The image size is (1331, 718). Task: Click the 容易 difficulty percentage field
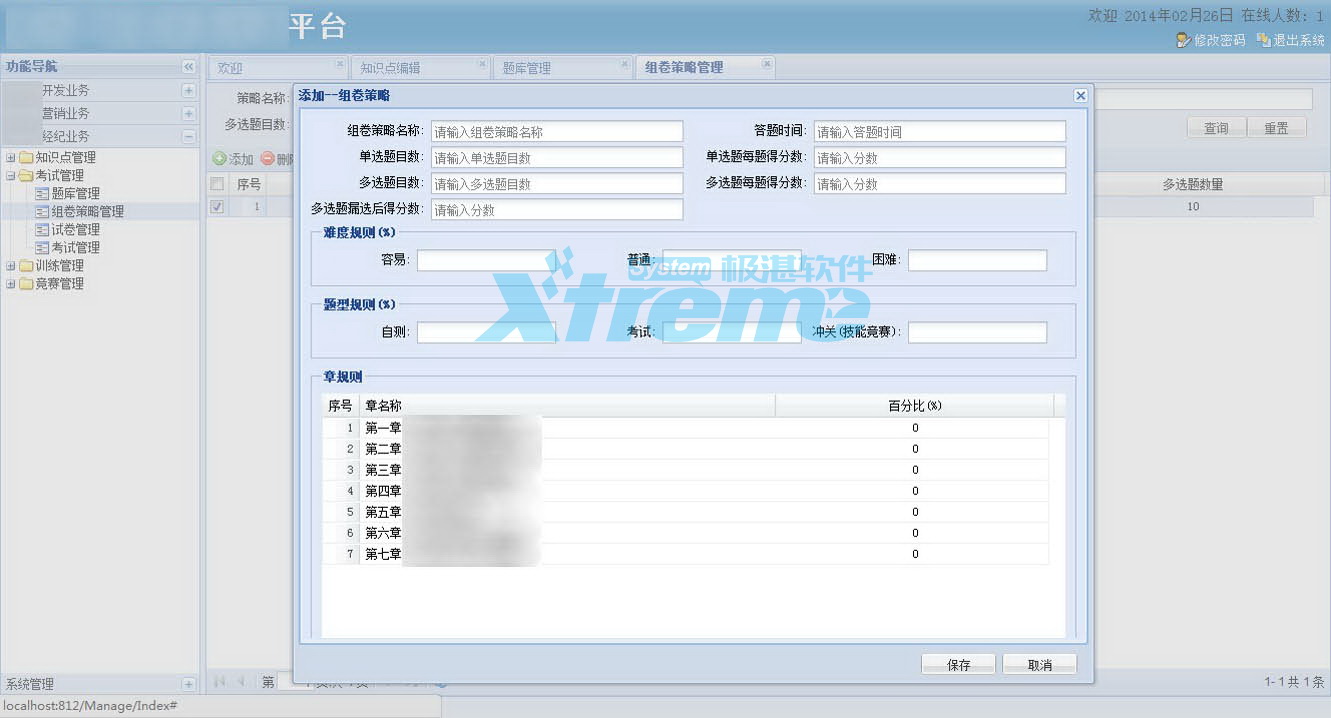point(486,260)
